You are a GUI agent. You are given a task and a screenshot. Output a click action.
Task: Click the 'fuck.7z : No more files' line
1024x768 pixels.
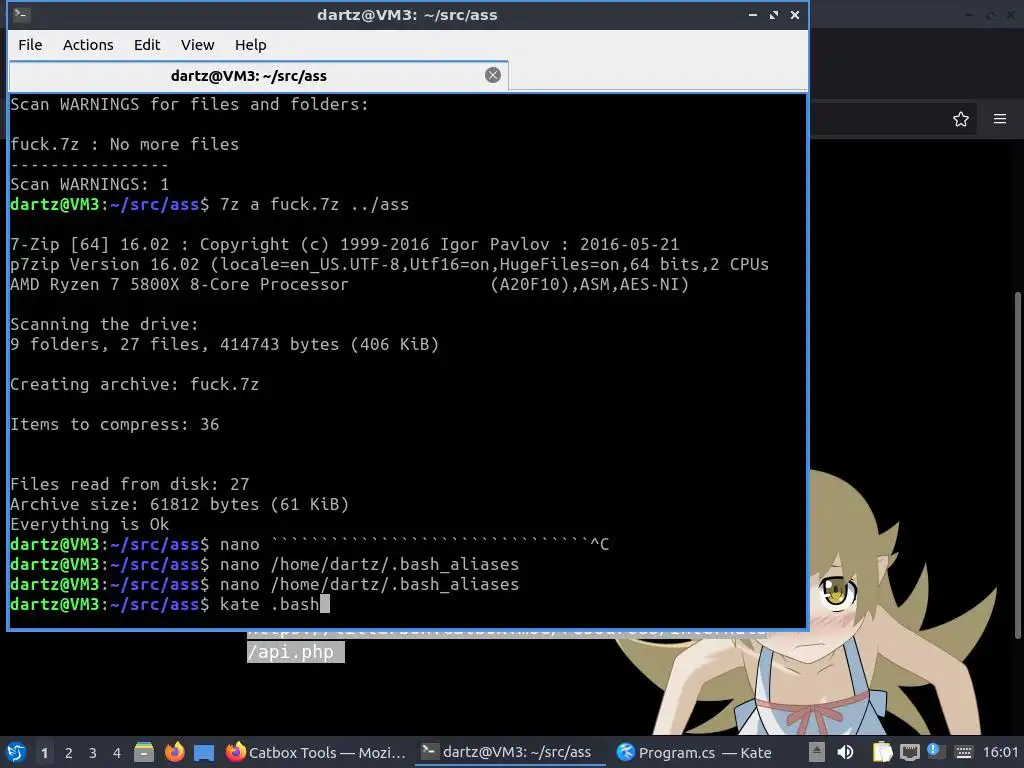pyautogui.click(x=124, y=144)
